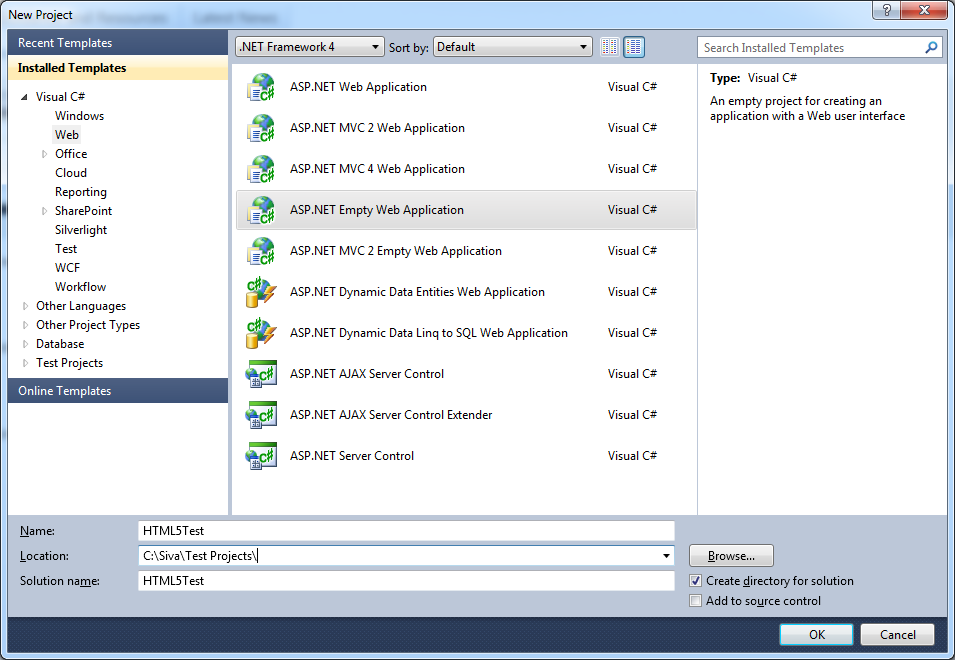Click Visual C# language label for ASP.NET Web Application
The image size is (955, 660).
[x=632, y=87]
